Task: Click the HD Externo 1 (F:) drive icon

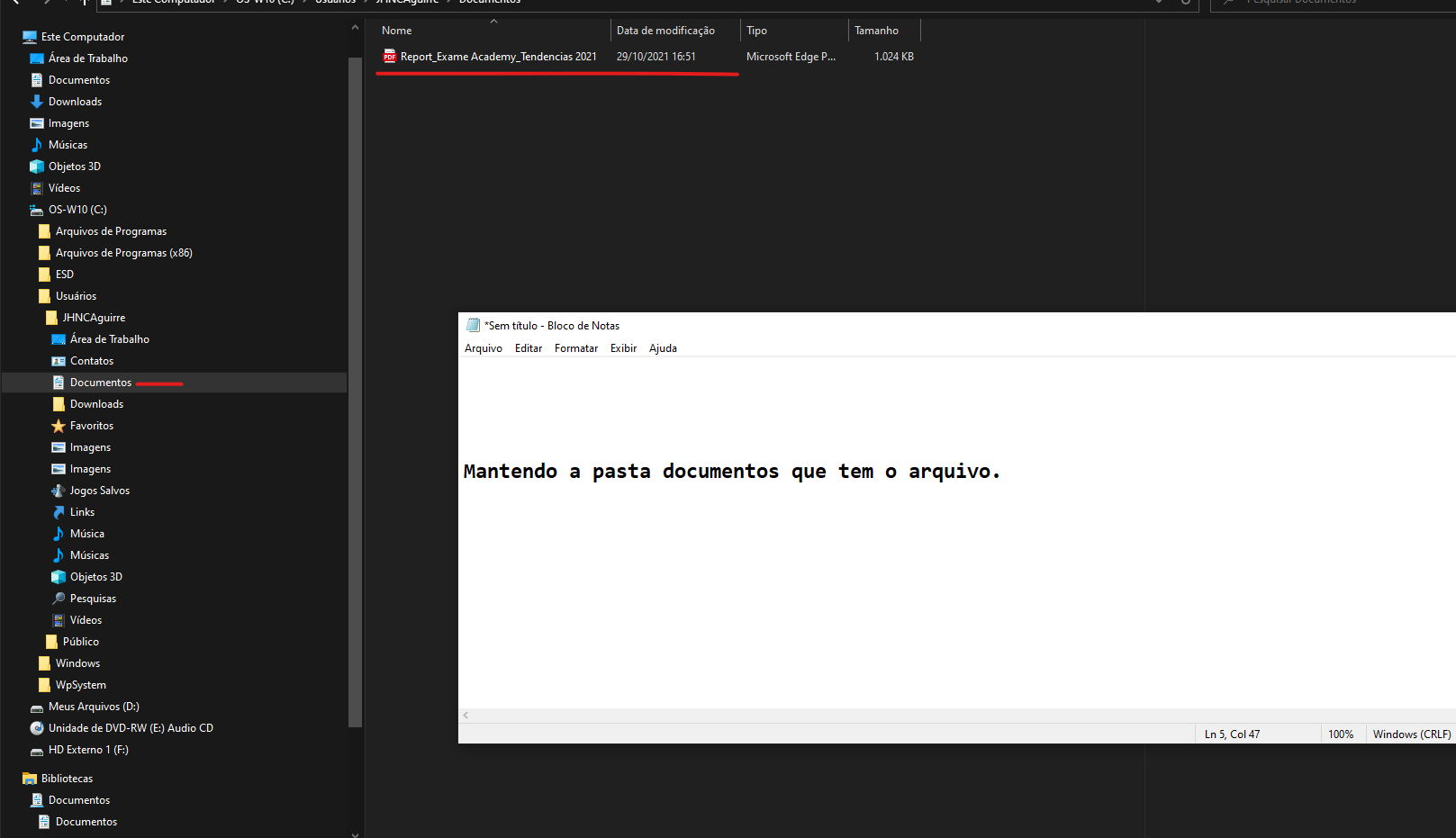Action: pos(37,751)
